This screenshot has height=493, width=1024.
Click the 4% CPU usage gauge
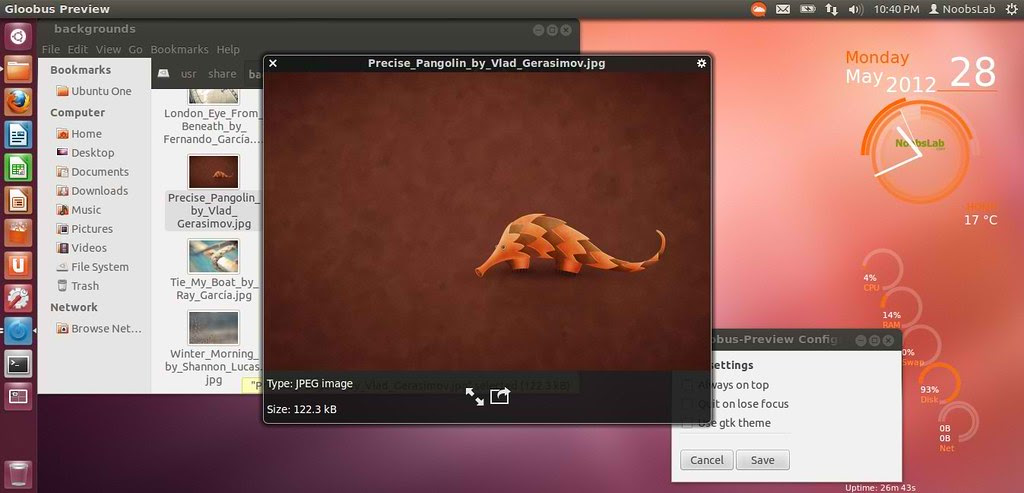click(x=882, y=271)
